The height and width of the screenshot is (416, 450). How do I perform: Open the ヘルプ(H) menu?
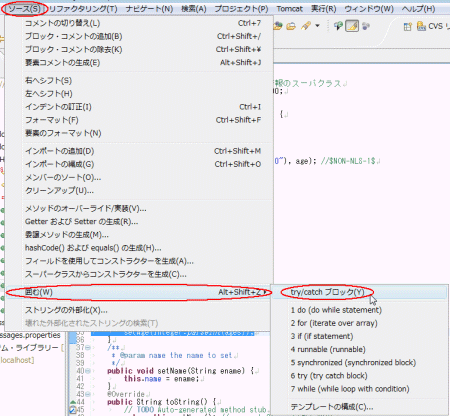click(x=418, y=9)
